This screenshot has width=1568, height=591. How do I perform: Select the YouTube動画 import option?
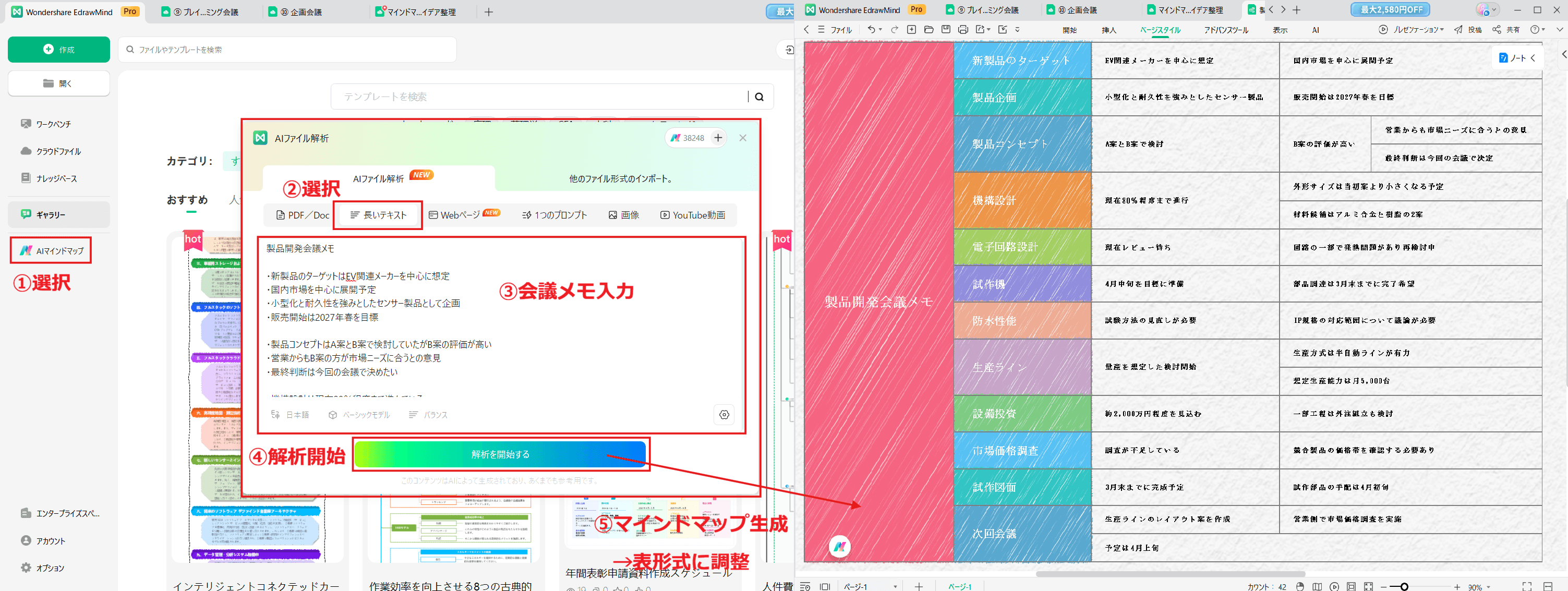point(693,215)
